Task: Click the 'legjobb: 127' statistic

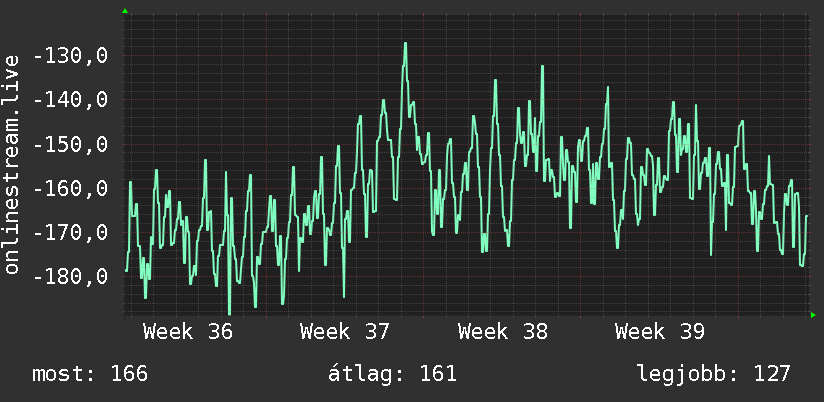Action: (714, 374)
